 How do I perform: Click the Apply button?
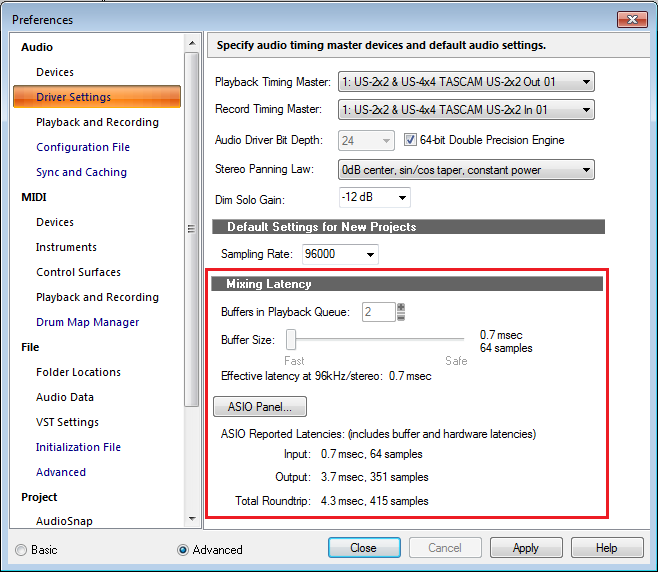tap(526, 548)
